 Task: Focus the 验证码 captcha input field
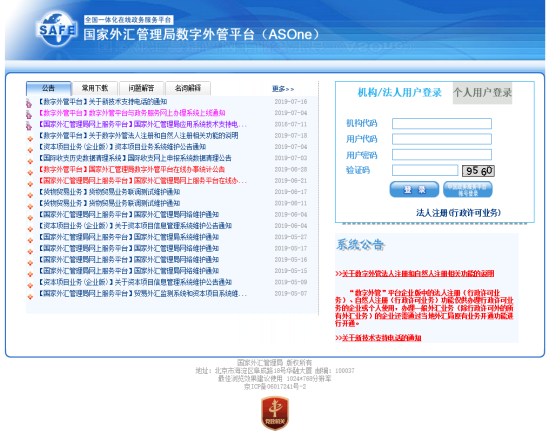425,171
